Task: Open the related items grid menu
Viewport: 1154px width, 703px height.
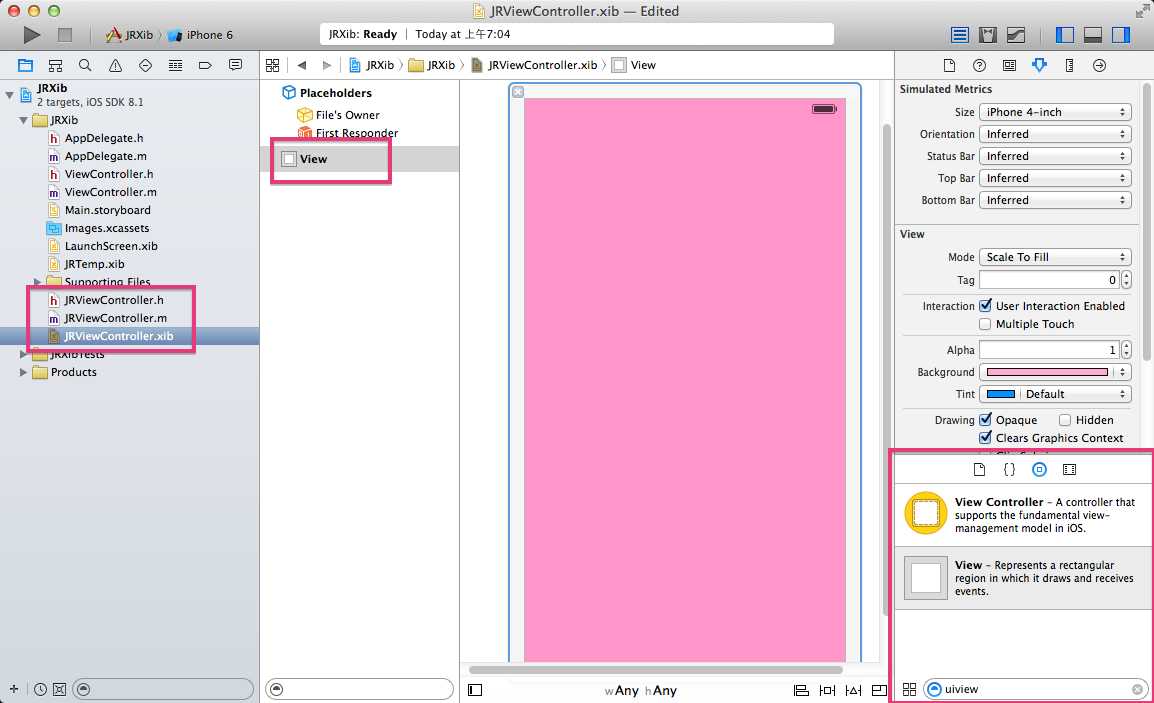Action: (272, 66)
